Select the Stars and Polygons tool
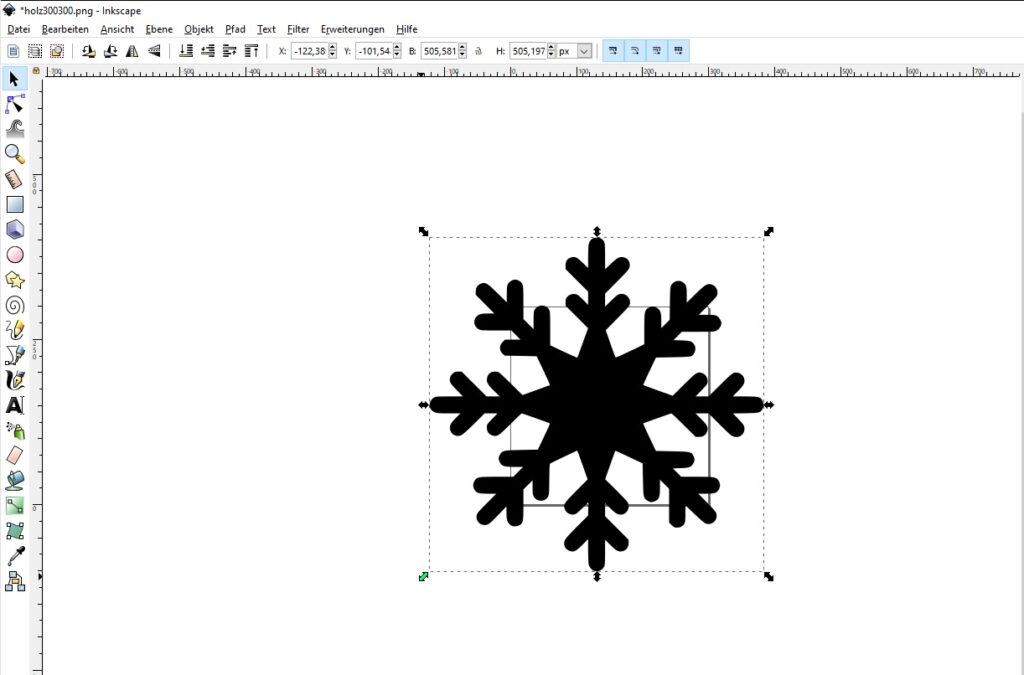This screenshot has width=1024, height=675. [x=14, y=280]
